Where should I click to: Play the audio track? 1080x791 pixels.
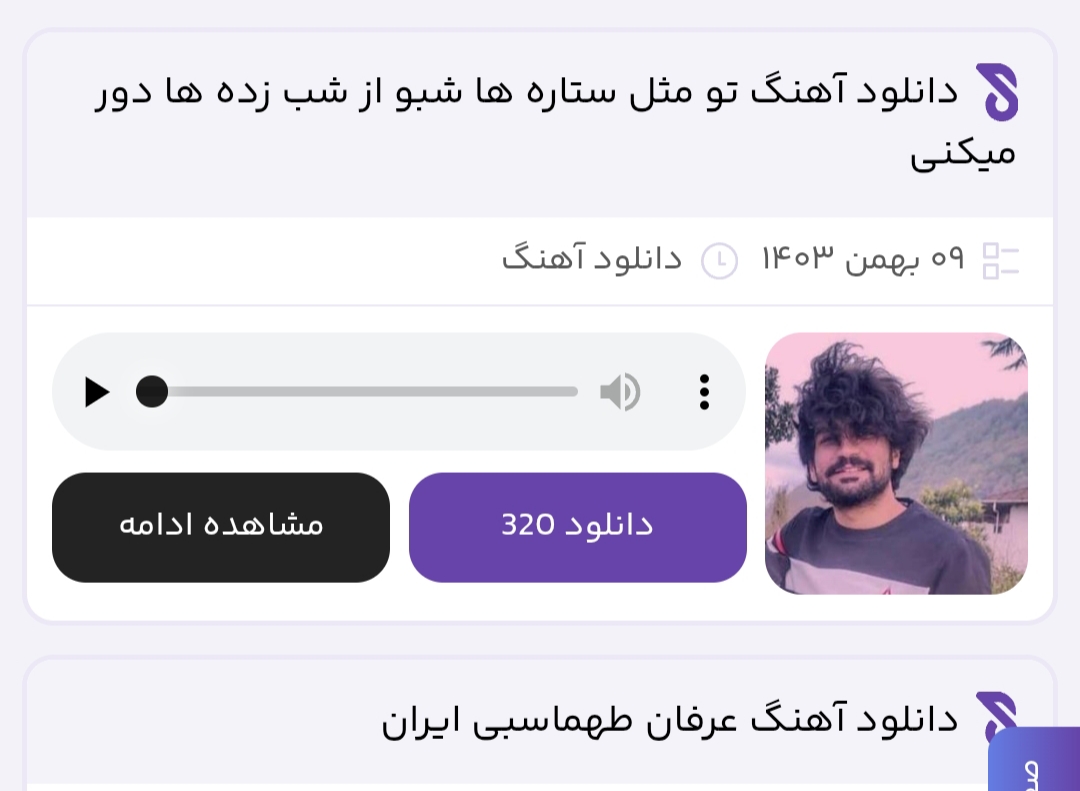97,392
